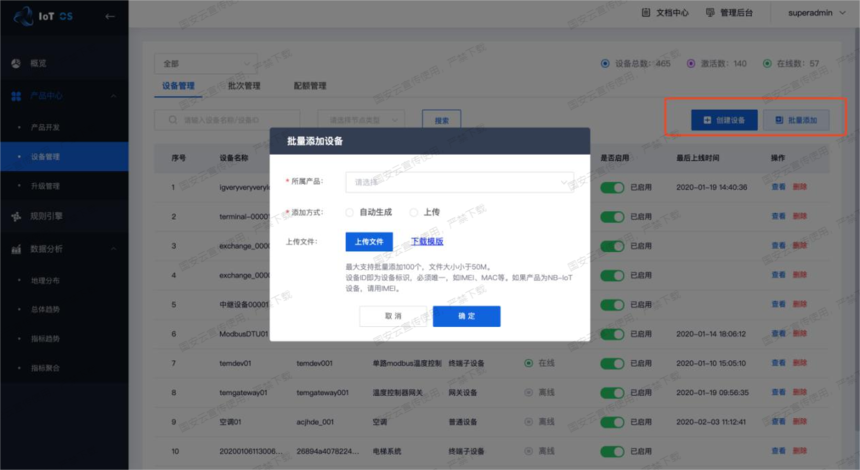Switch to the 设备管理 tab

click(178, 86)
